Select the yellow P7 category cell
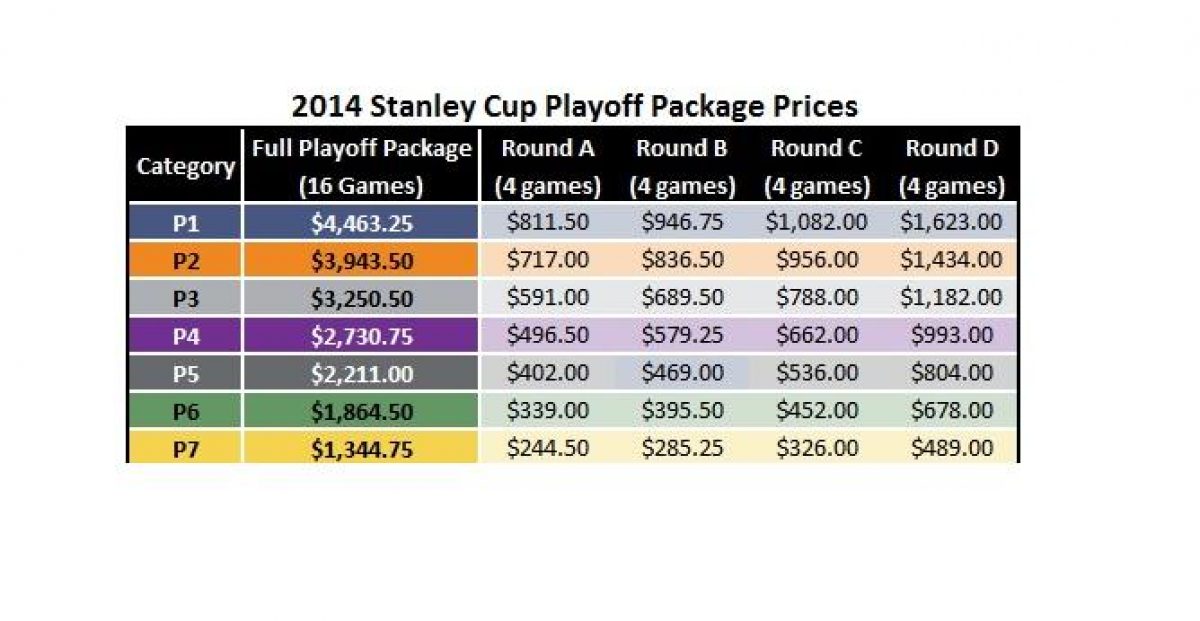1200x621 pixels. [185, 447]
